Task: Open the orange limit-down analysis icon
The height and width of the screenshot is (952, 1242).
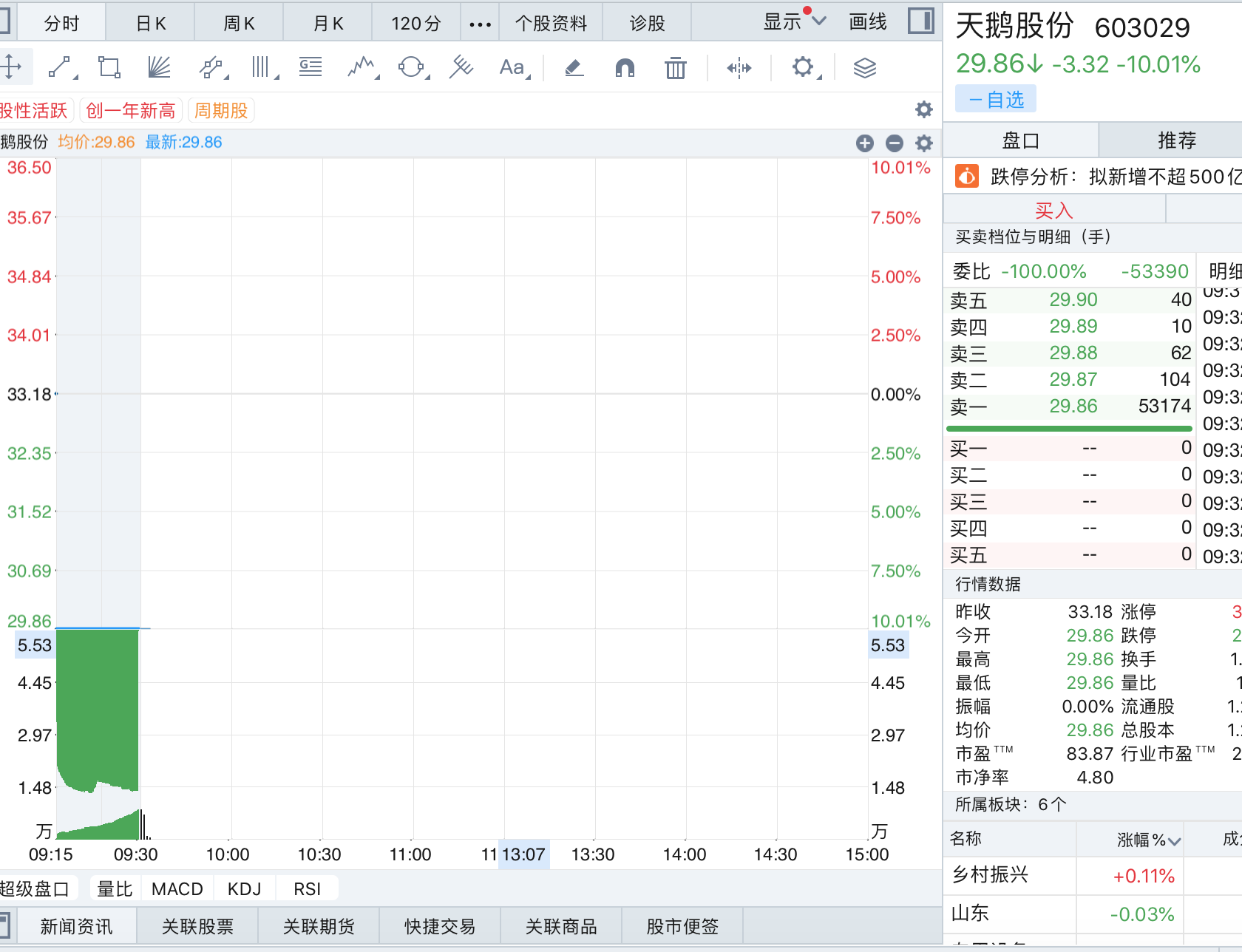Action: coord(966,176)
